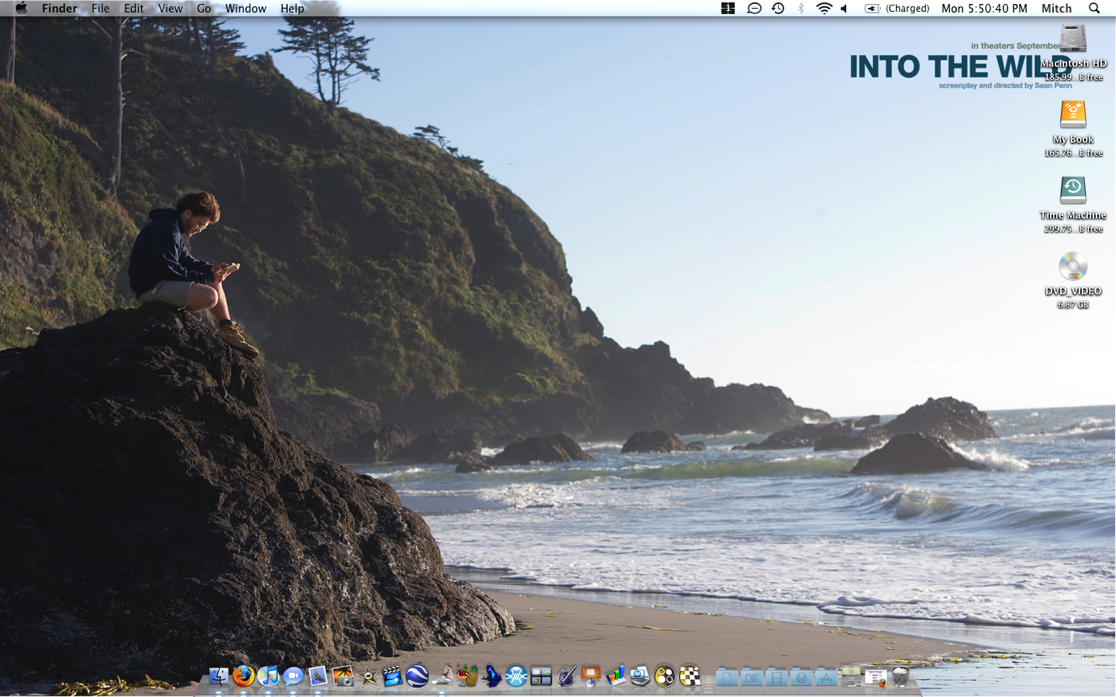Open the View menu
This screenshot has height=697, width=1116.
(170, 8)
